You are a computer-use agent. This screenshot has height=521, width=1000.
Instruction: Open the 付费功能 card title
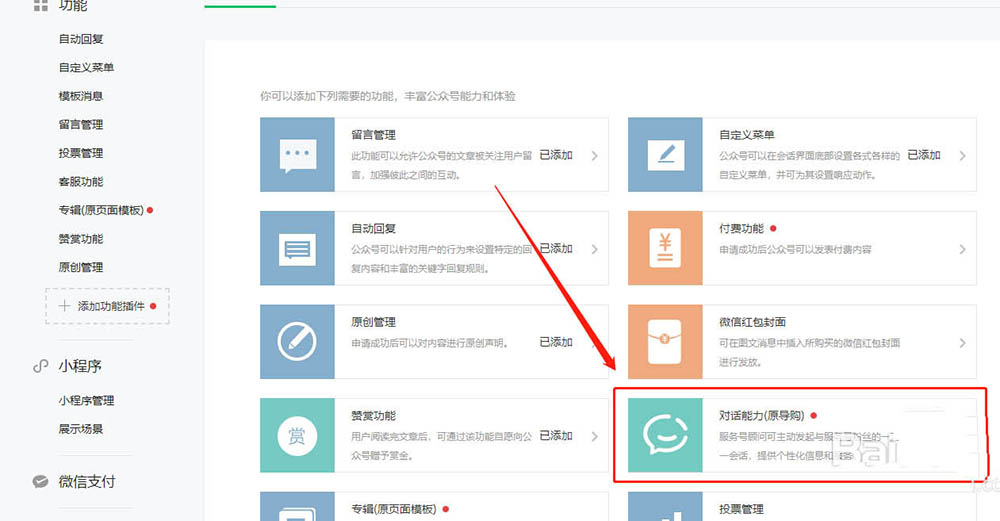click(741, 228)
